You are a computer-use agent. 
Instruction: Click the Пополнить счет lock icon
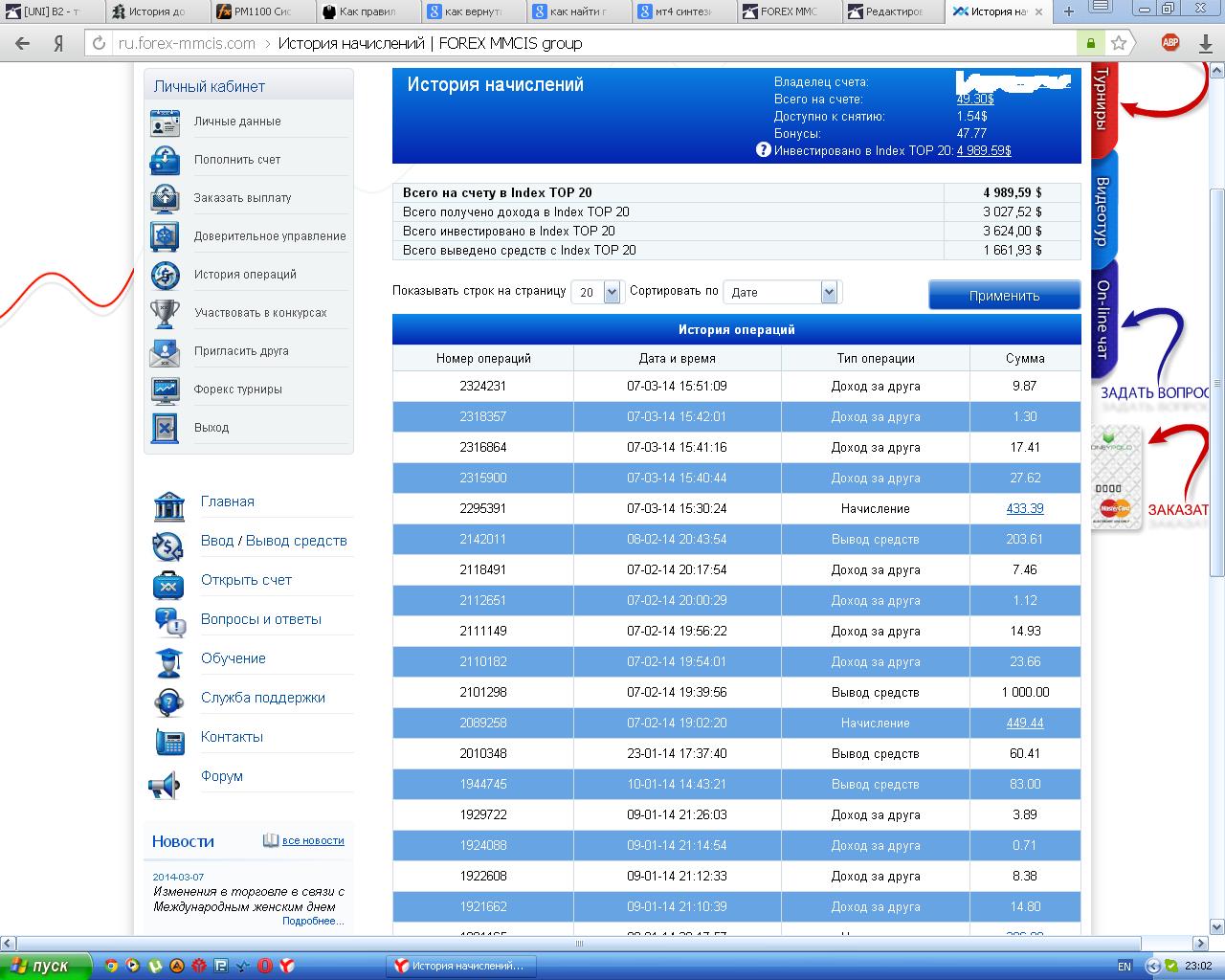[x=165, y=161]
